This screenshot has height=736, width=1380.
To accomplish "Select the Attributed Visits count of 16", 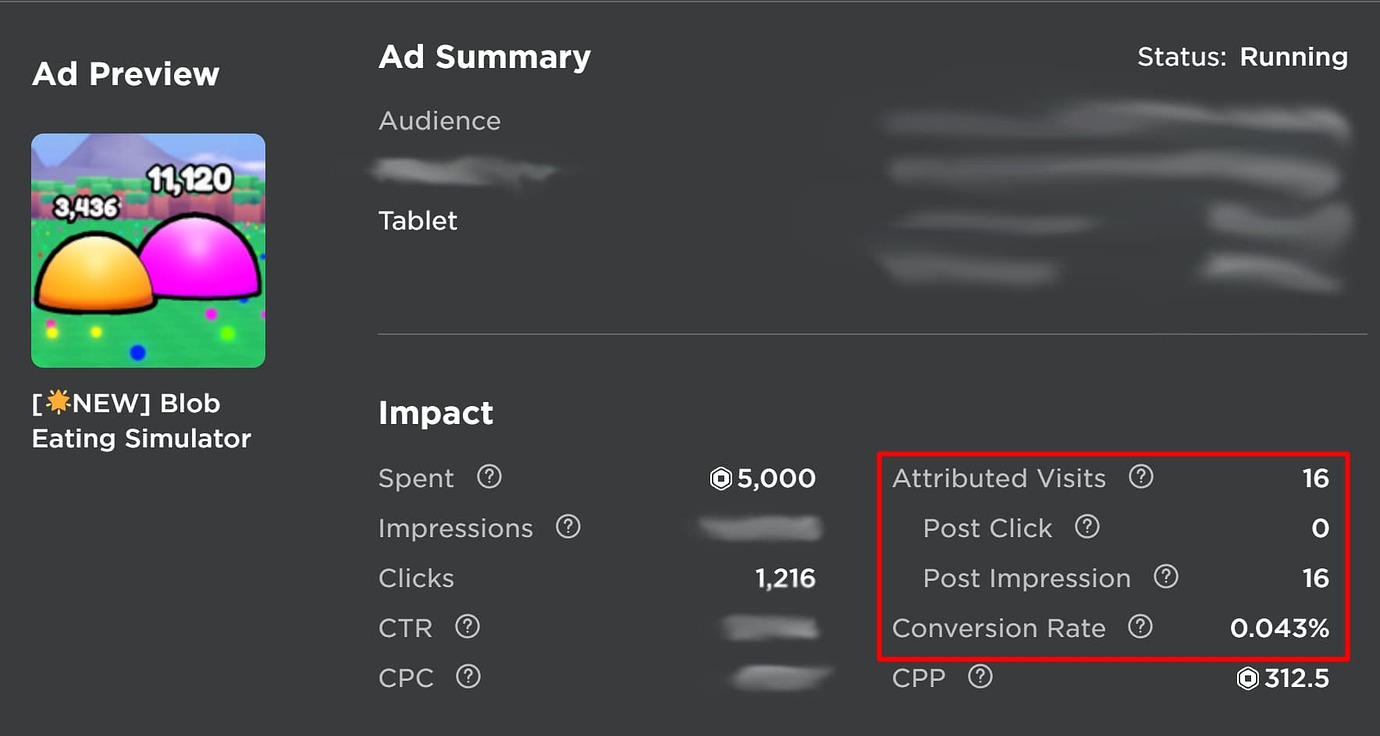I will 1315,478.
